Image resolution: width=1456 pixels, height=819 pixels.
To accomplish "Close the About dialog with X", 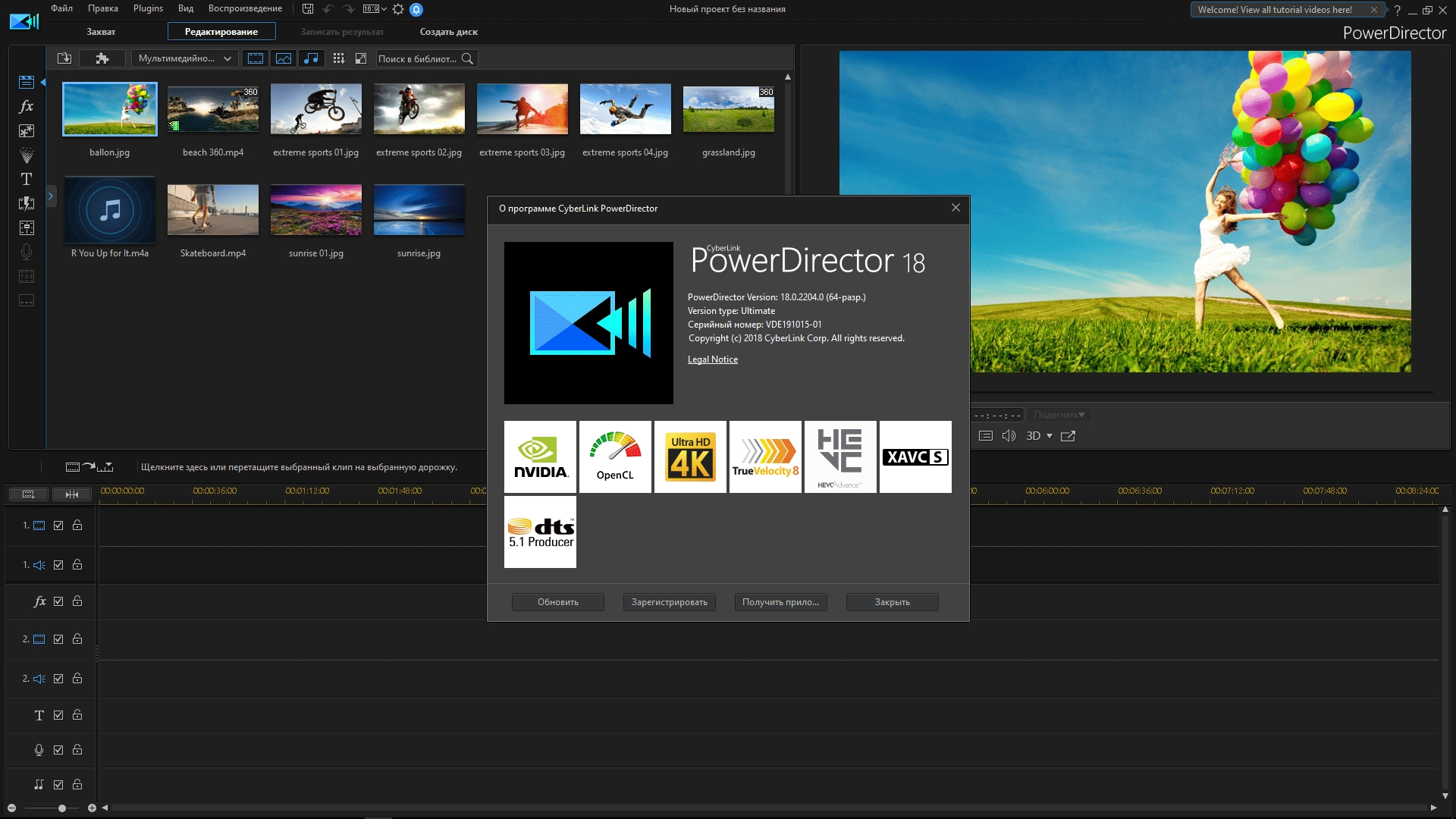I will (x=955, y=208).
